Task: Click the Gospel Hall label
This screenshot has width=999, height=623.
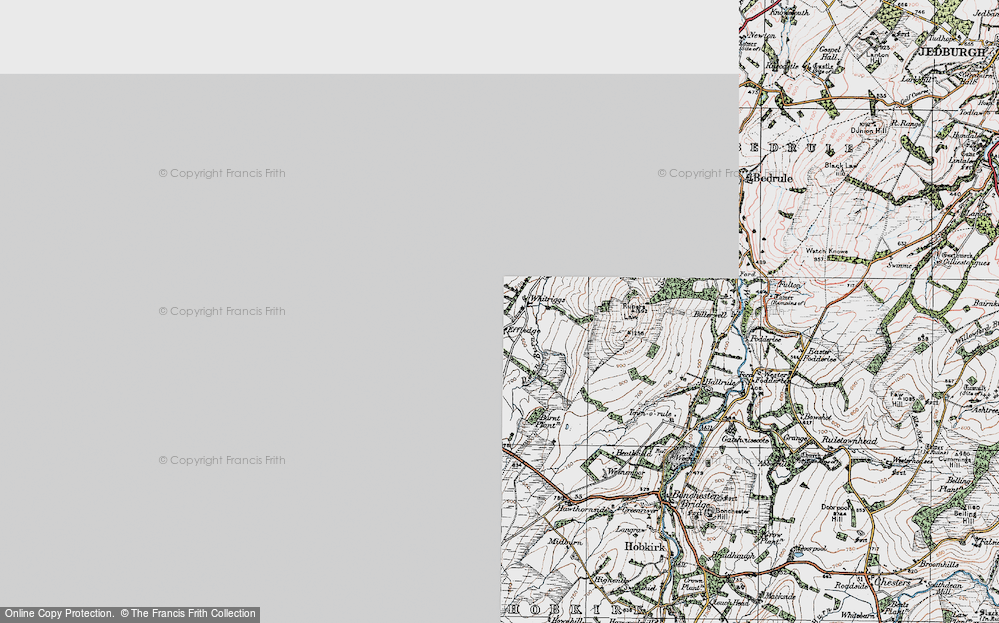Action: 830,53
